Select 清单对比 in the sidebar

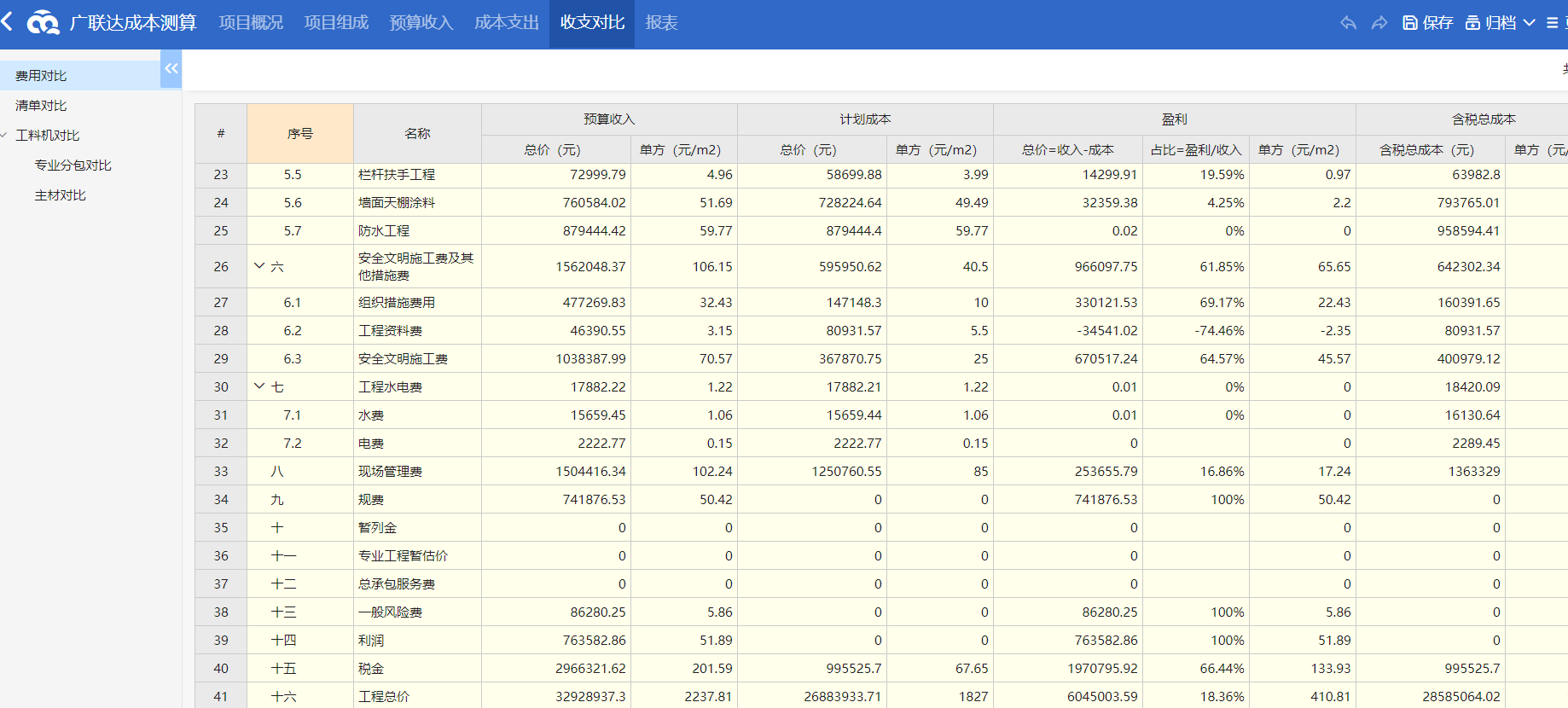coord(41,106)
